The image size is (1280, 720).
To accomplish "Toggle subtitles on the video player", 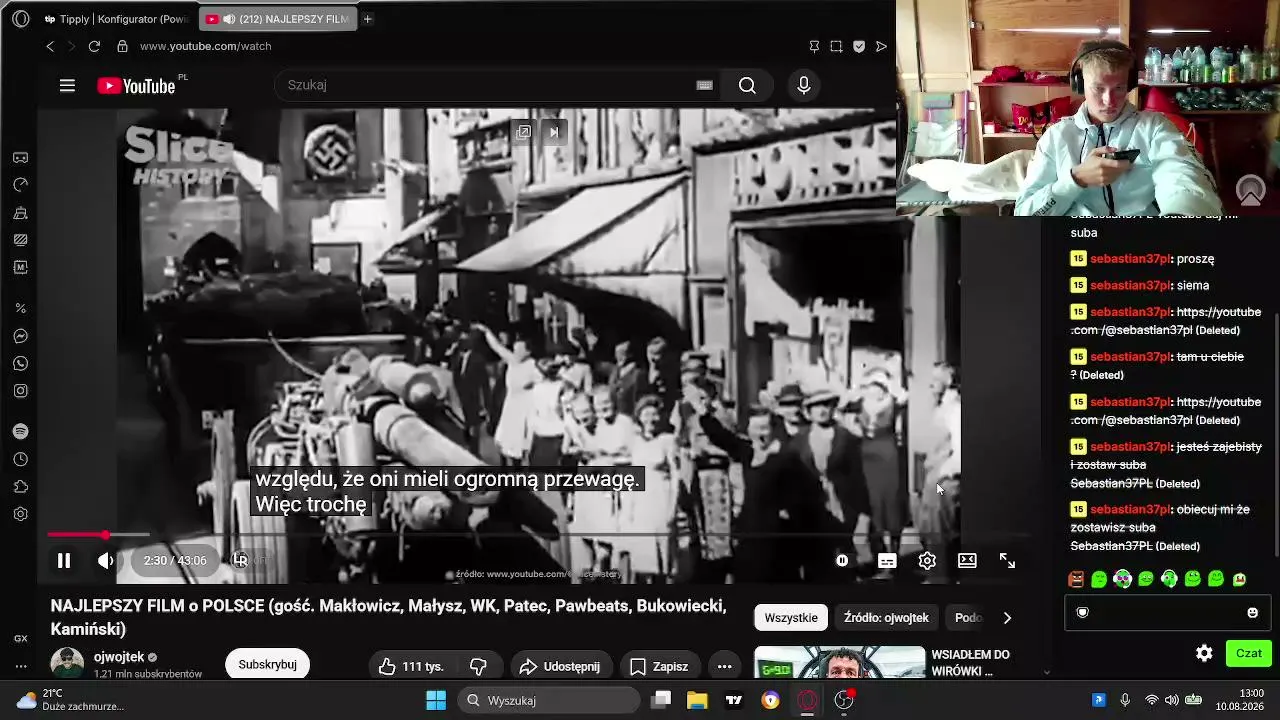I will point(887,561).
